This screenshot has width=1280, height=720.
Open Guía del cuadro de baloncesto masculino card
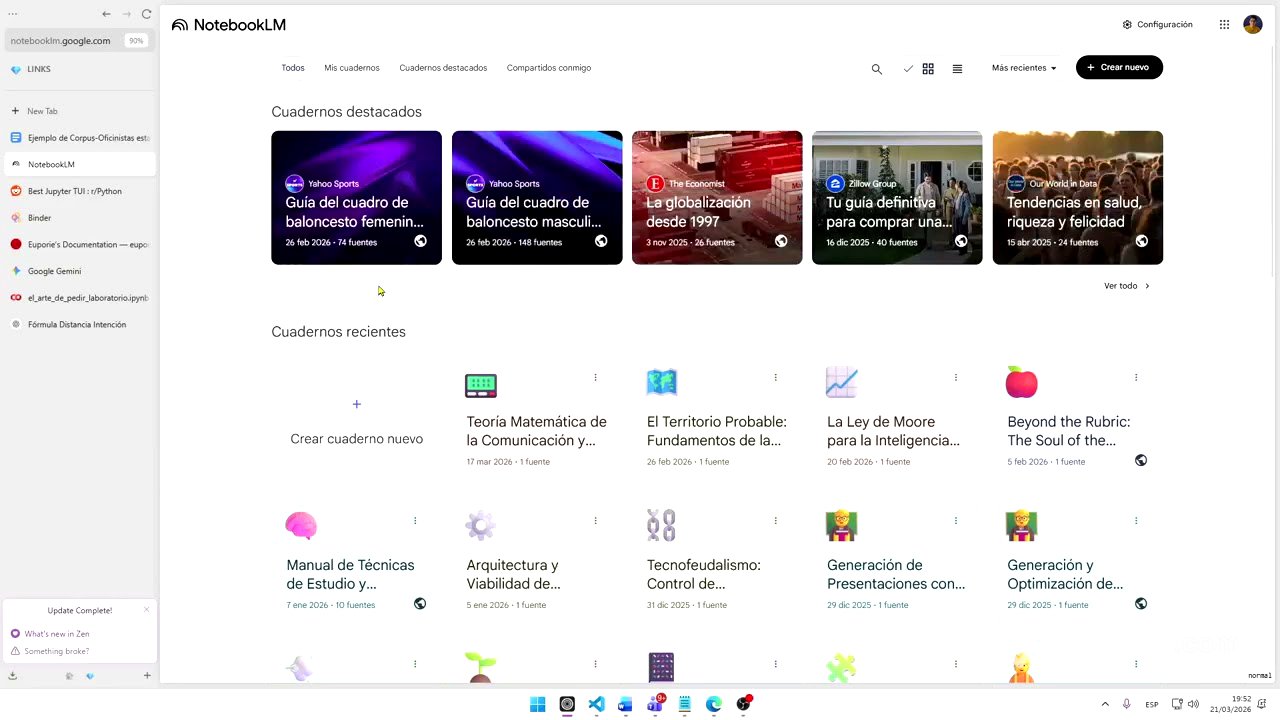pyautogui.click(x=537, y=197)
